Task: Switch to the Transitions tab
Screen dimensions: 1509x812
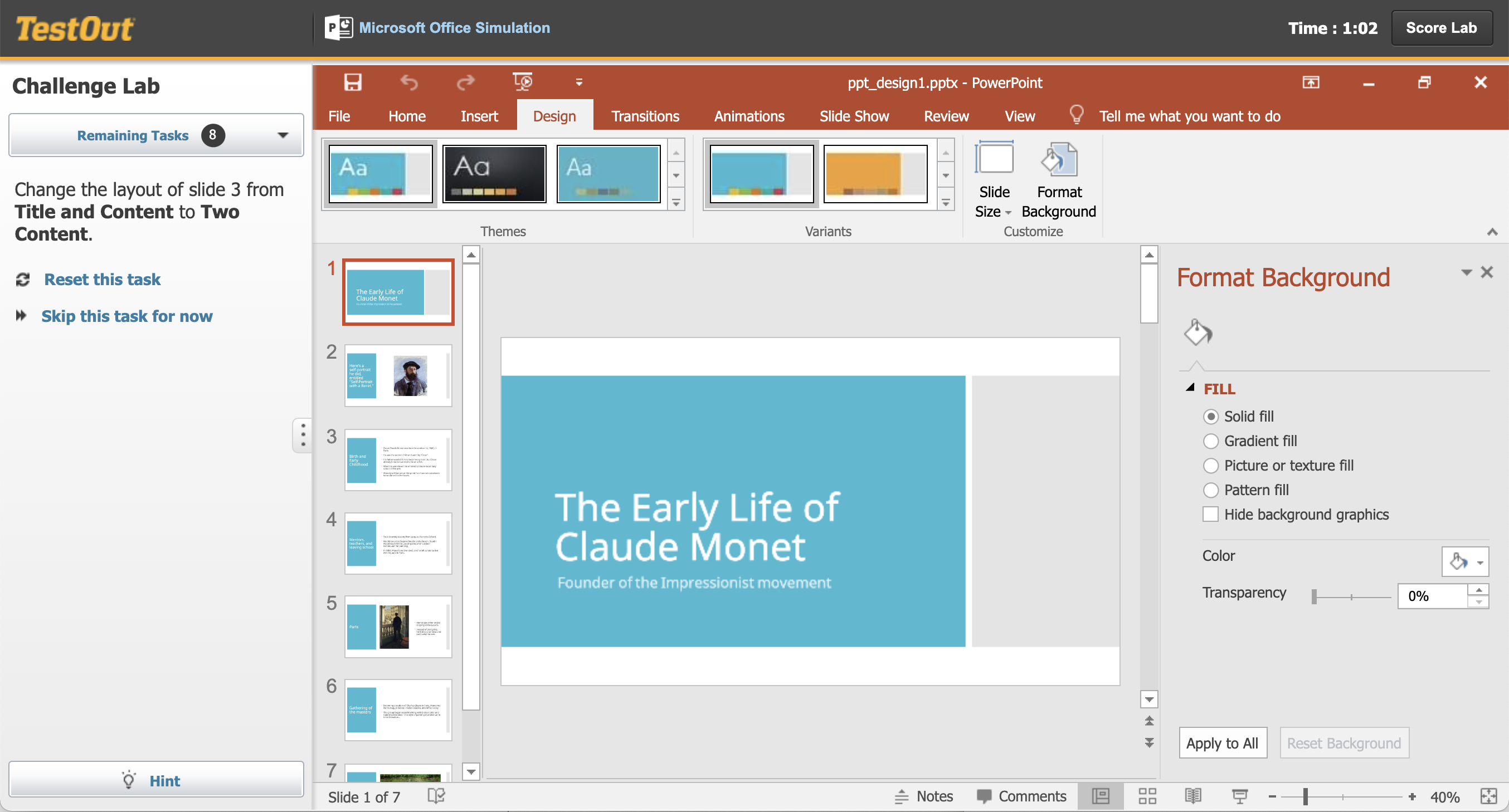Action: coord(645,115)
